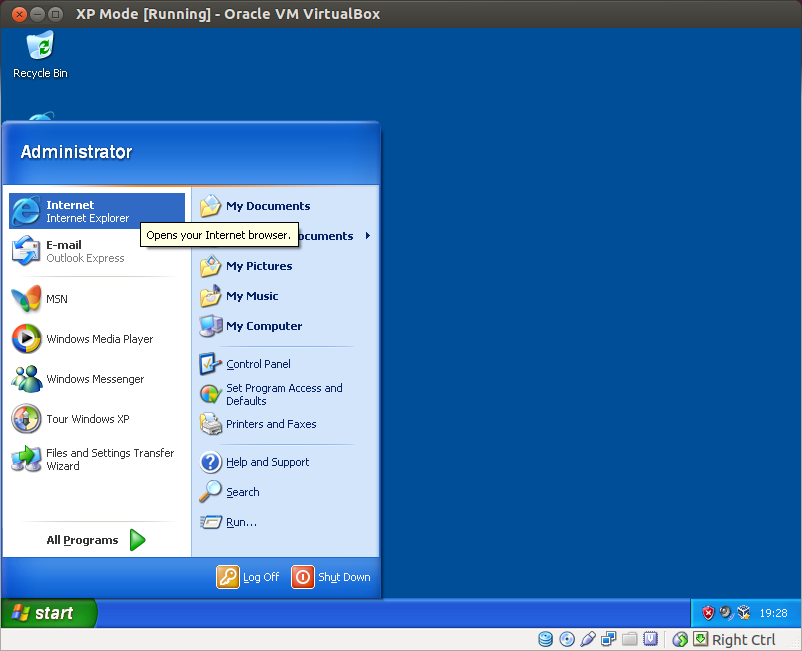
Task: Click the VirtualBox optical disc indicator
Action: tap(567, 639)
